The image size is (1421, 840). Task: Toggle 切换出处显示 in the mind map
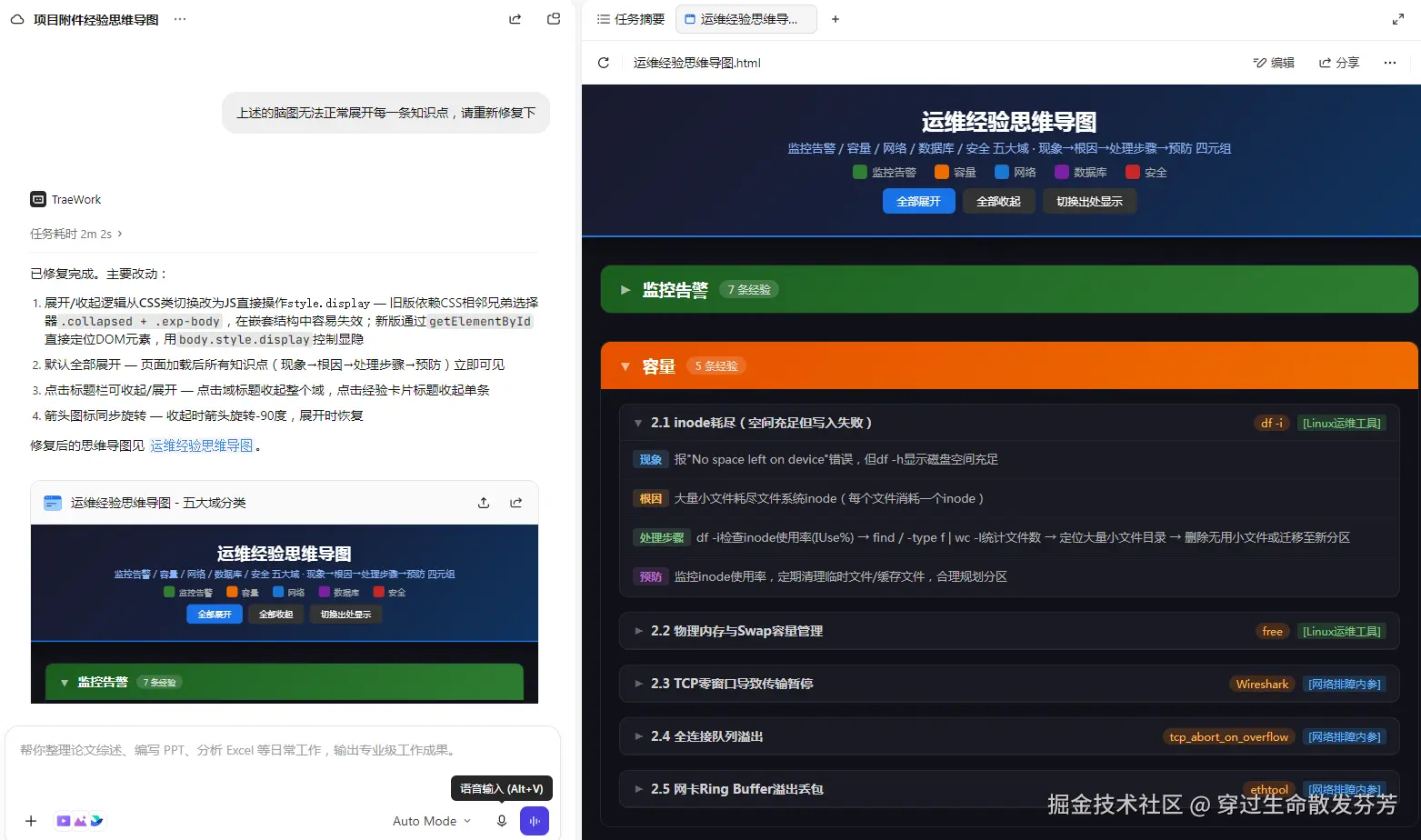1089,201
